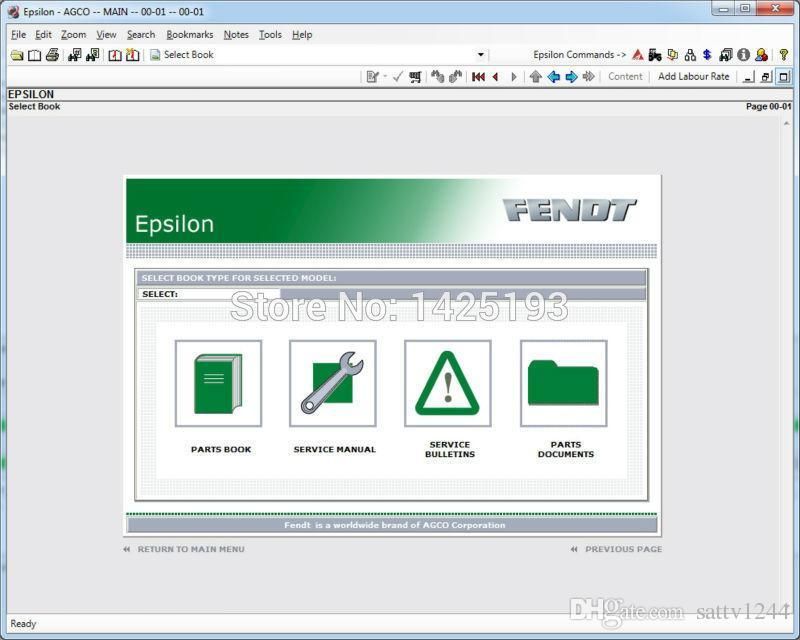Viewport: 800px width, 640px height.
Task: Click the SERVICE BULLETINS caption text
Action: point(449,450)
